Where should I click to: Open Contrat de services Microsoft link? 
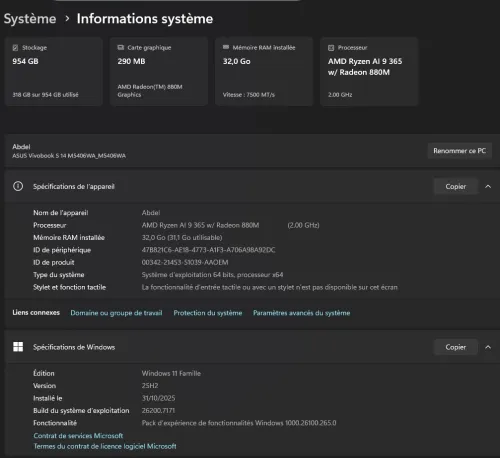[78, 435]
